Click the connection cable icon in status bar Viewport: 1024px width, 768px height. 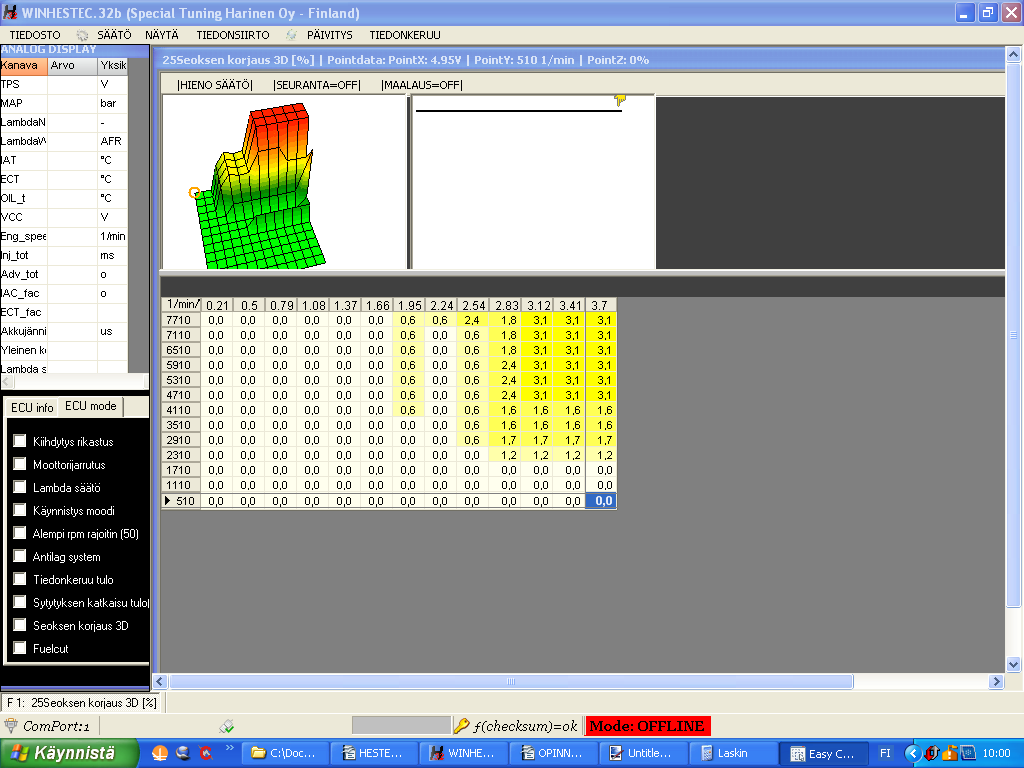[227, 726]
